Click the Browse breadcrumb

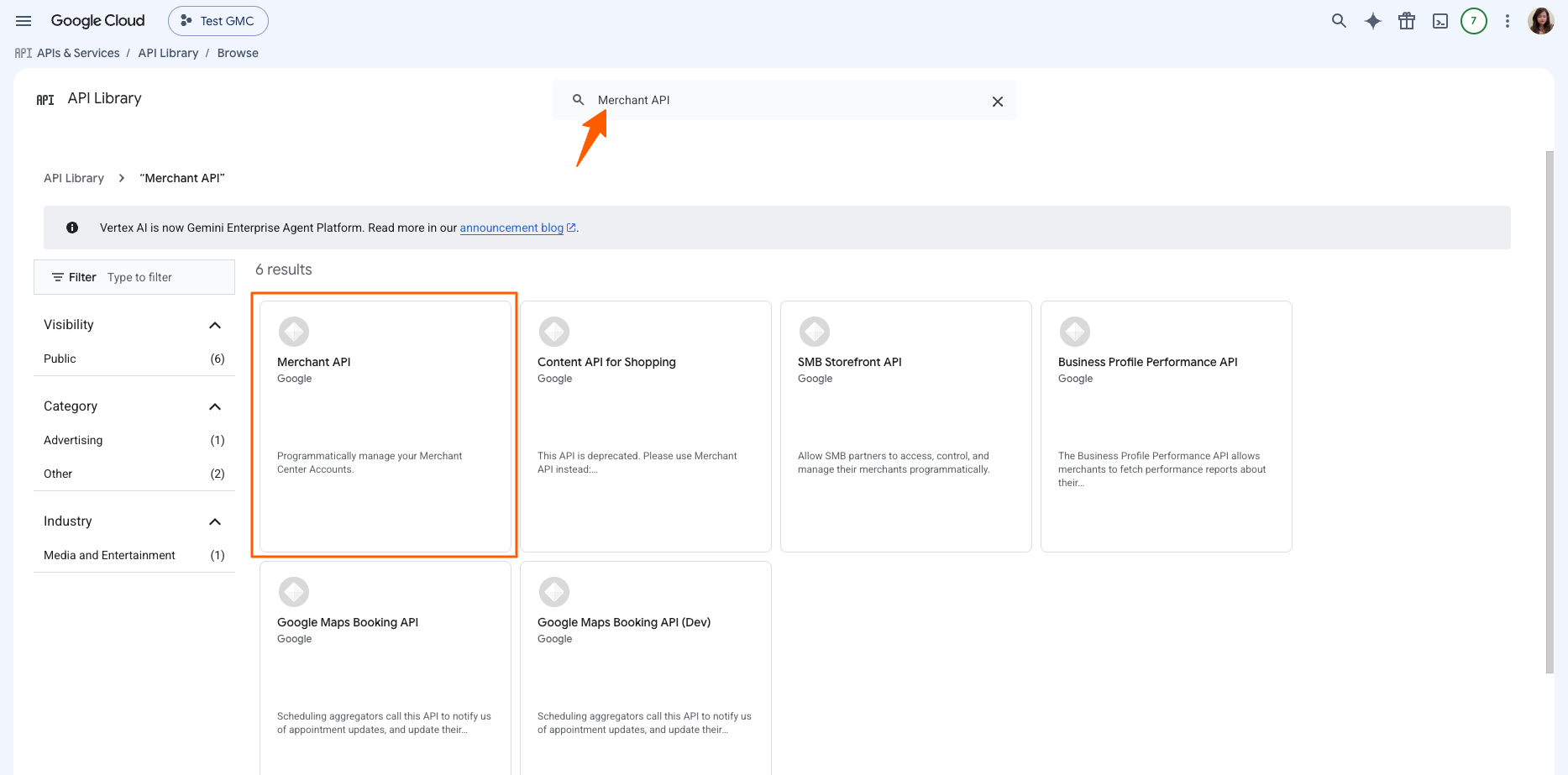click(238, 53)
